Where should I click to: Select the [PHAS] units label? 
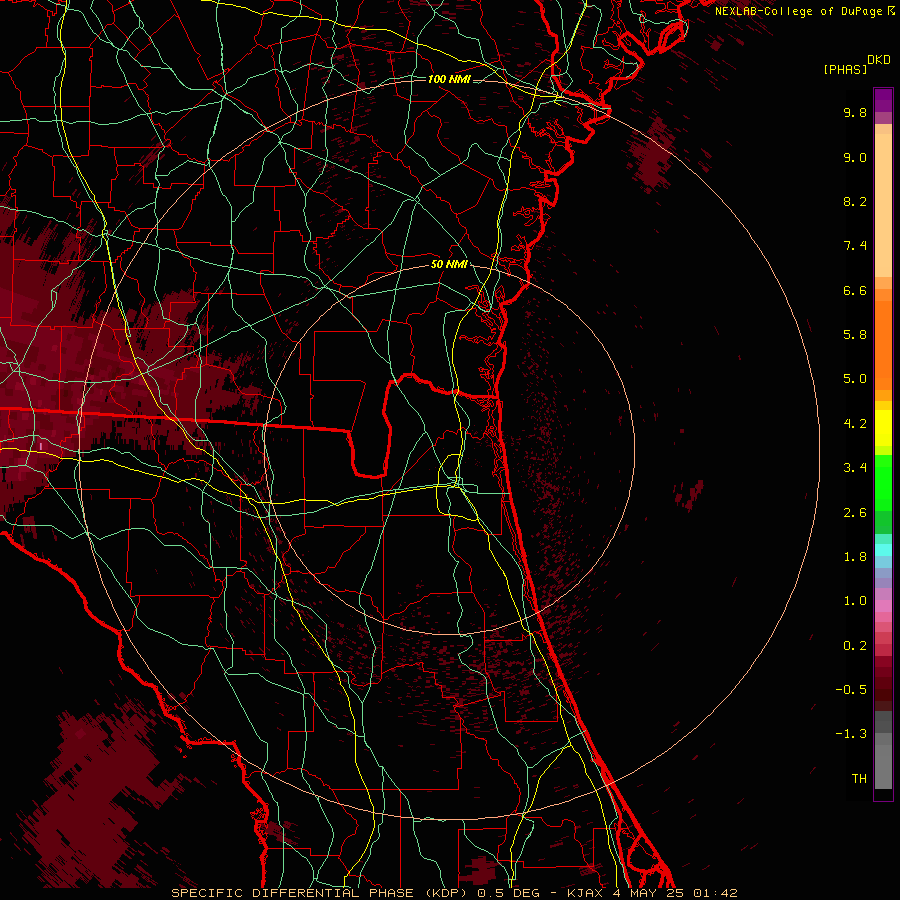tap(845, 69)
